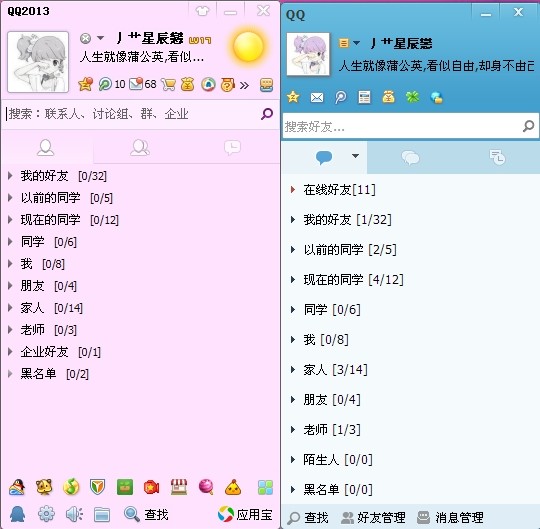
Task: Open shopping cart icon in QQ2013 window
Action: click(x=168, y=84)
